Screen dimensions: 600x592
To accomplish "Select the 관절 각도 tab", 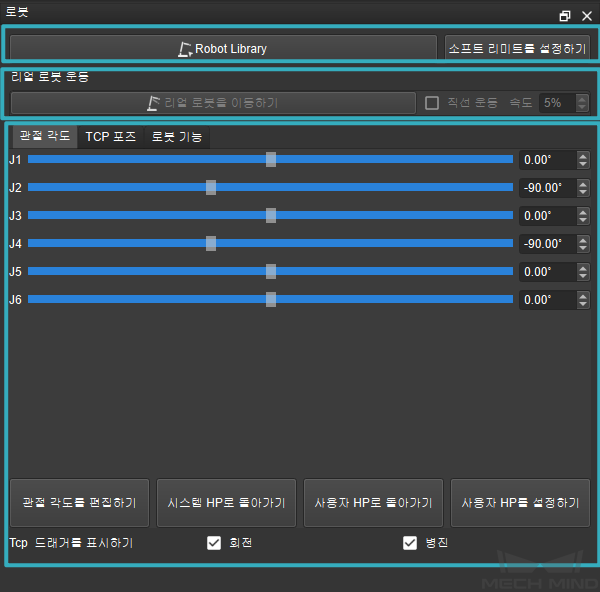I will [45, 136].
